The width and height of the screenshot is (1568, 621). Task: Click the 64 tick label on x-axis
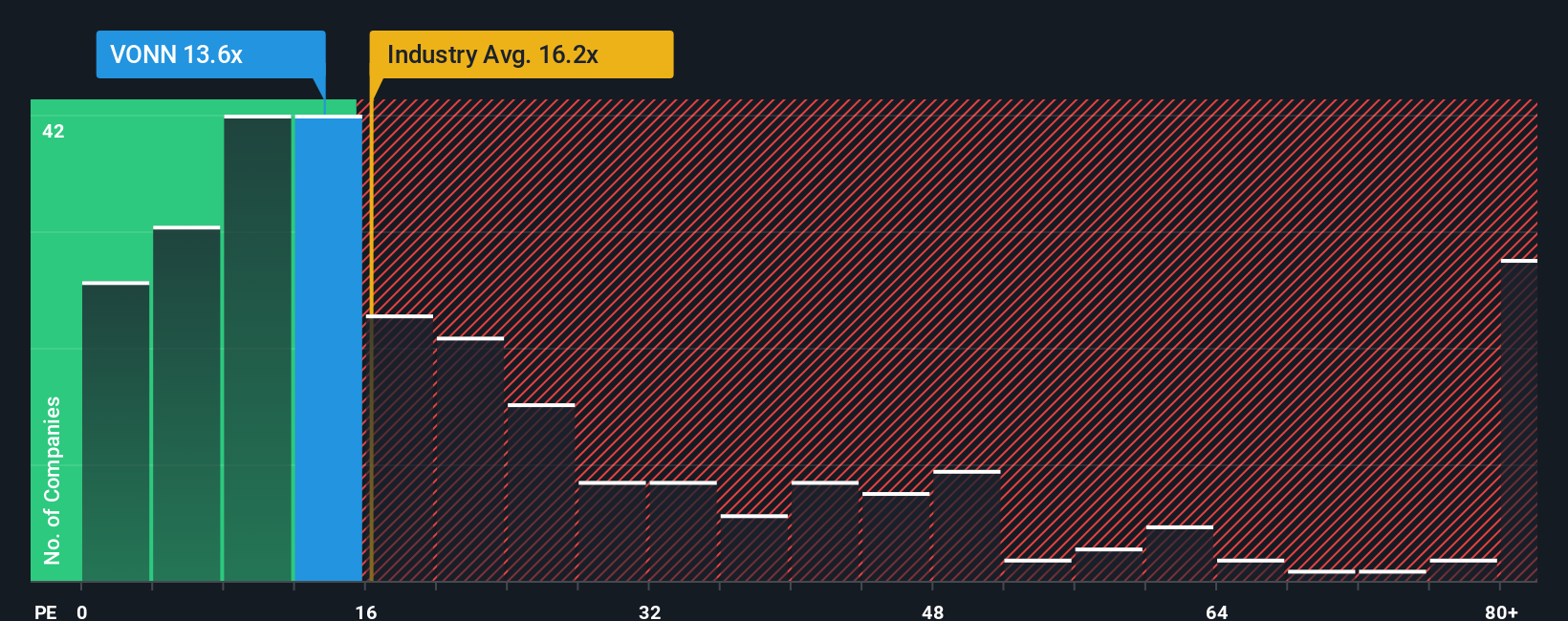click(1216, 612)
